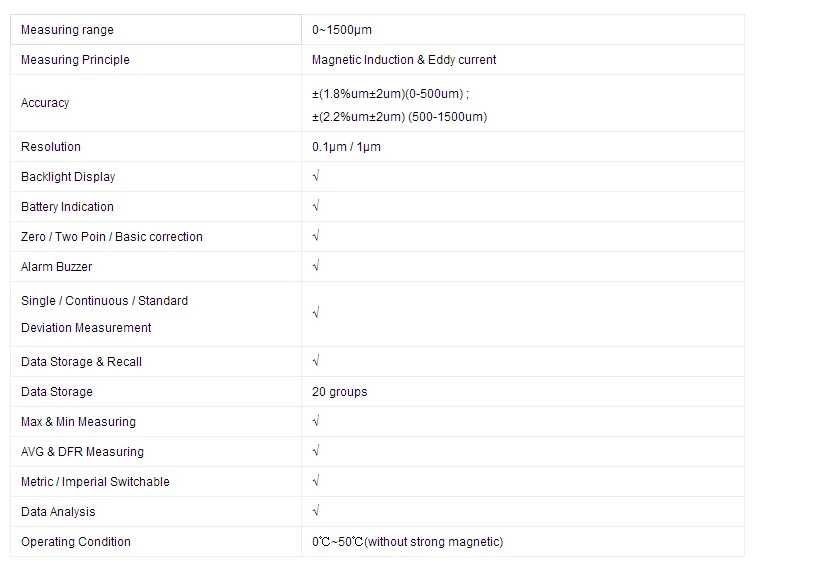Viewport: 819px width, 561px height.
Task: Click the 0~1500μm value
Action: click(x=342, y=30)
